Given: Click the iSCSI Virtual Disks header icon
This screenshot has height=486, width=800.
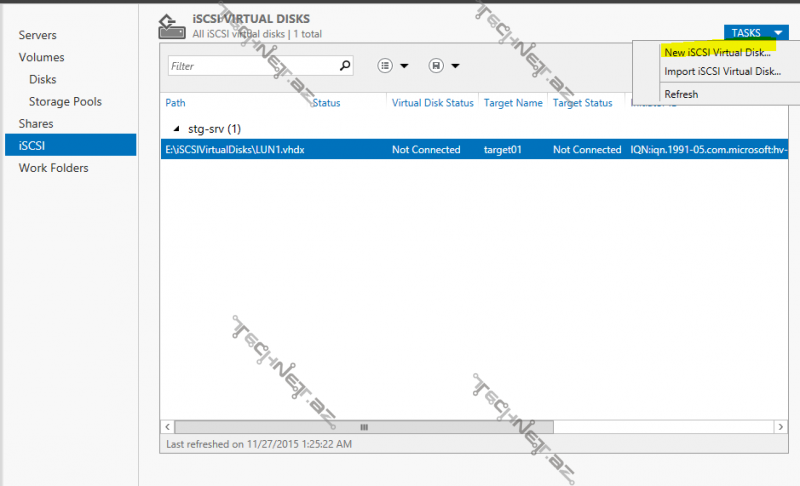Looking at the screenshot, I should pos(171,26).
